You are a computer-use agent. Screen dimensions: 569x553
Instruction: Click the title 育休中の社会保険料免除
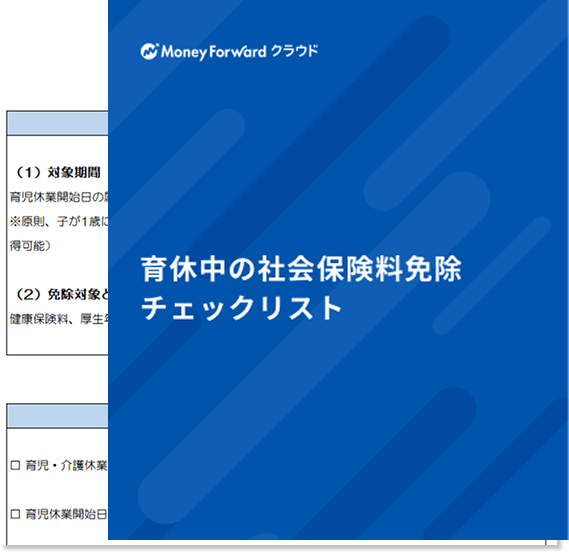click(x=301, y=269)
